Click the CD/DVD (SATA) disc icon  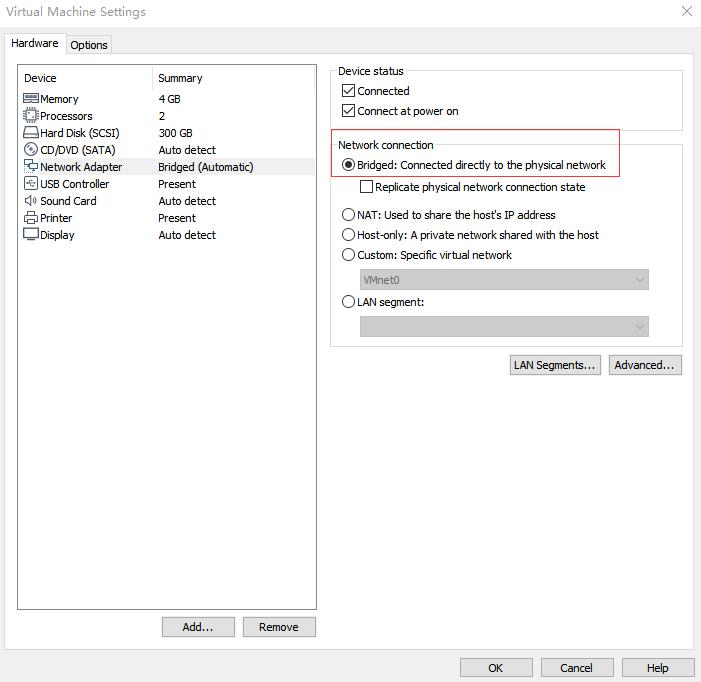(x=30, y=149)
